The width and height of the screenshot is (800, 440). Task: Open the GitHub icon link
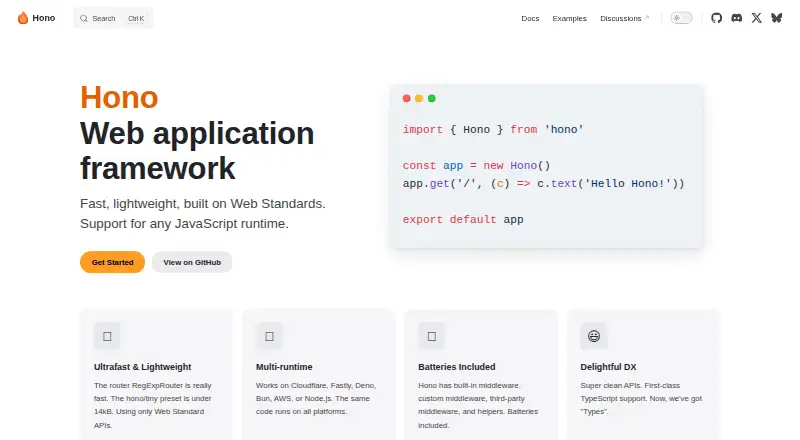point(716,18)
